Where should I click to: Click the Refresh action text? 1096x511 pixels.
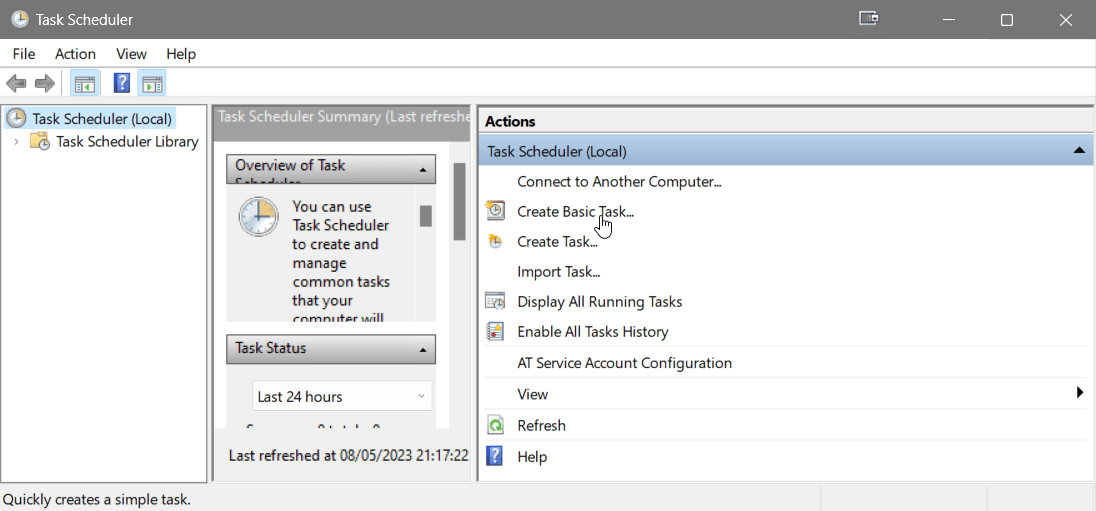click(x=541, y=425)
